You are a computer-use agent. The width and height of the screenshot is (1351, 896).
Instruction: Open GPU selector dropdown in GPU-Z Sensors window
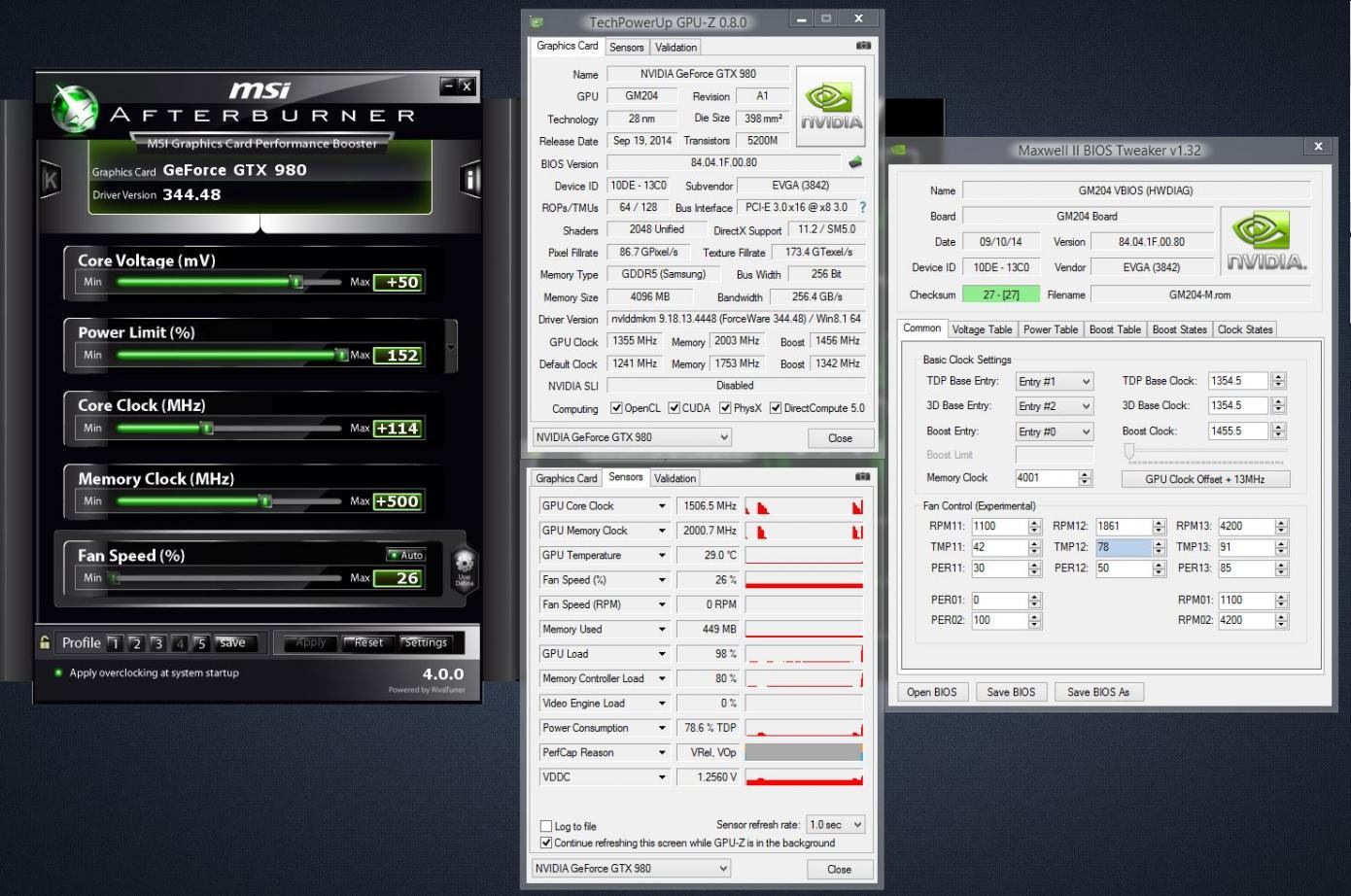pos(632,869)
